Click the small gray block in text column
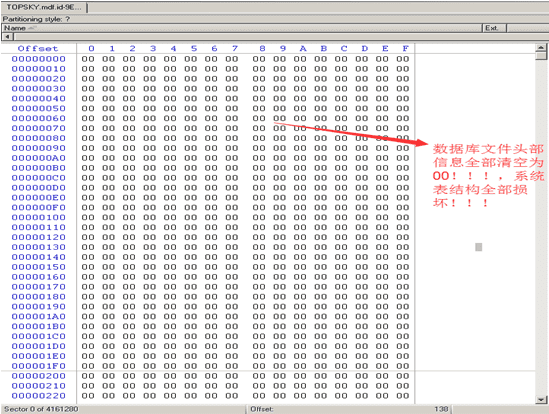The width and height of the screenshot is (549, 414). [479, 247]
